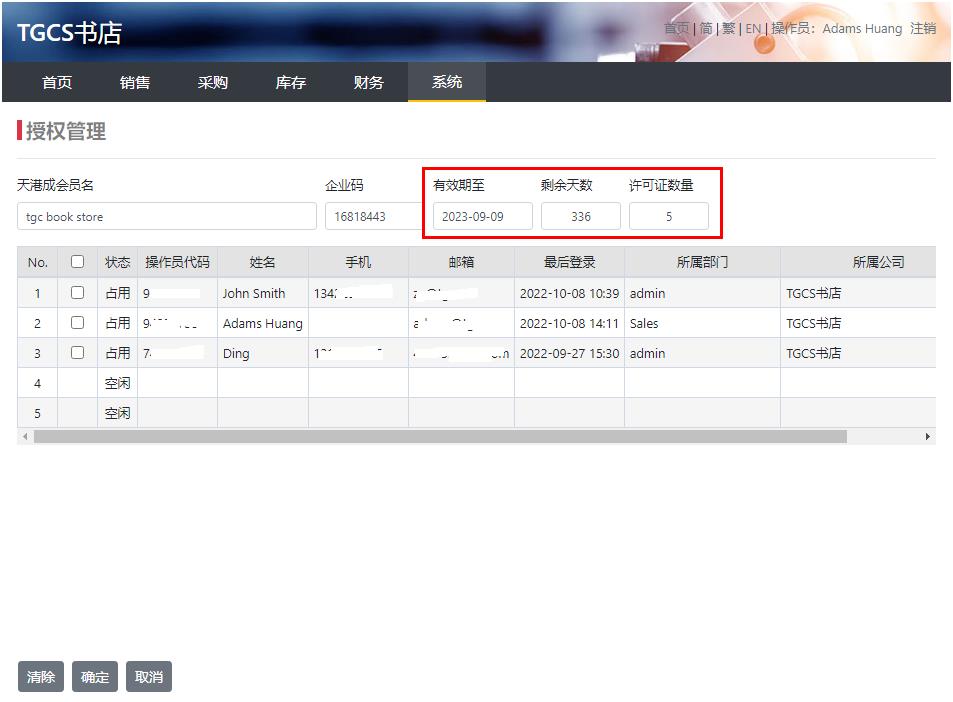Switch language to EN
The width and height of the screenshot is (953, 702).
pos(753,29)
